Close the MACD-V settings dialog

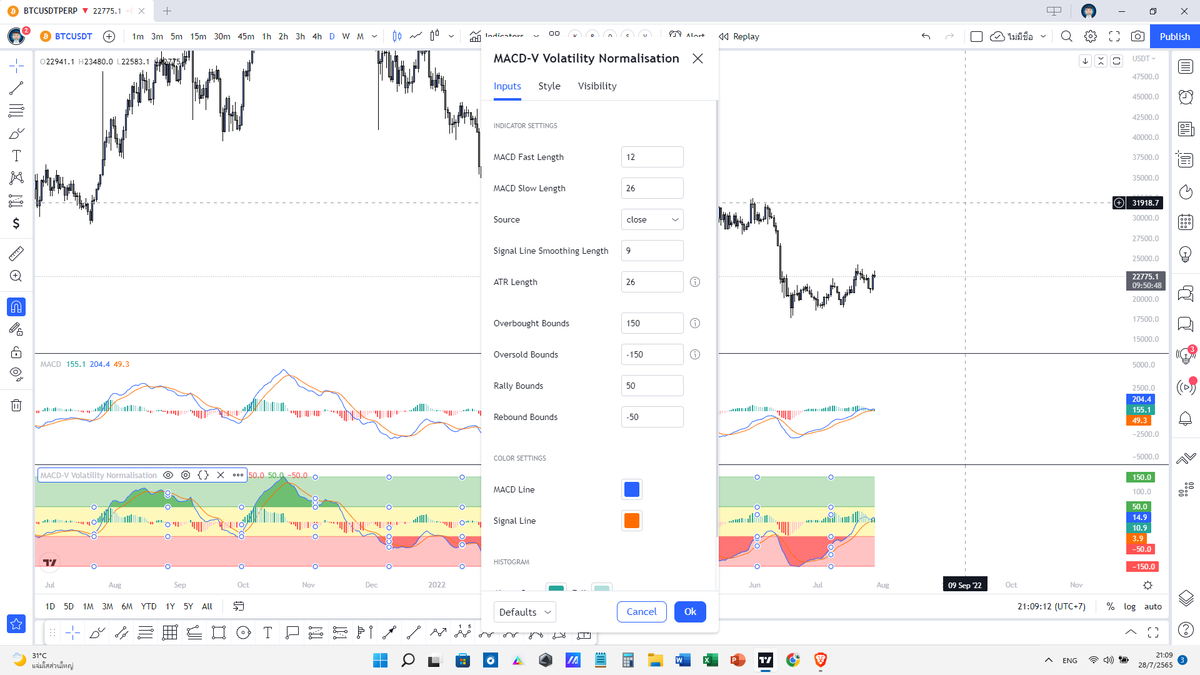pyautogui.click(x=698, y=58)
